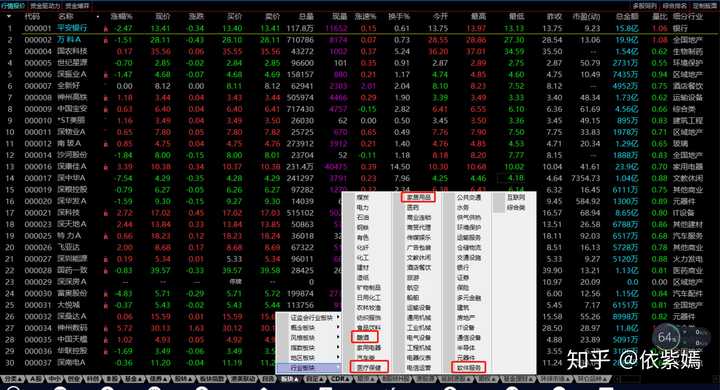The height and width of the screenshot is (390, 720).
Task: Choose 银行 from the industry list
Action: (463, 268)
